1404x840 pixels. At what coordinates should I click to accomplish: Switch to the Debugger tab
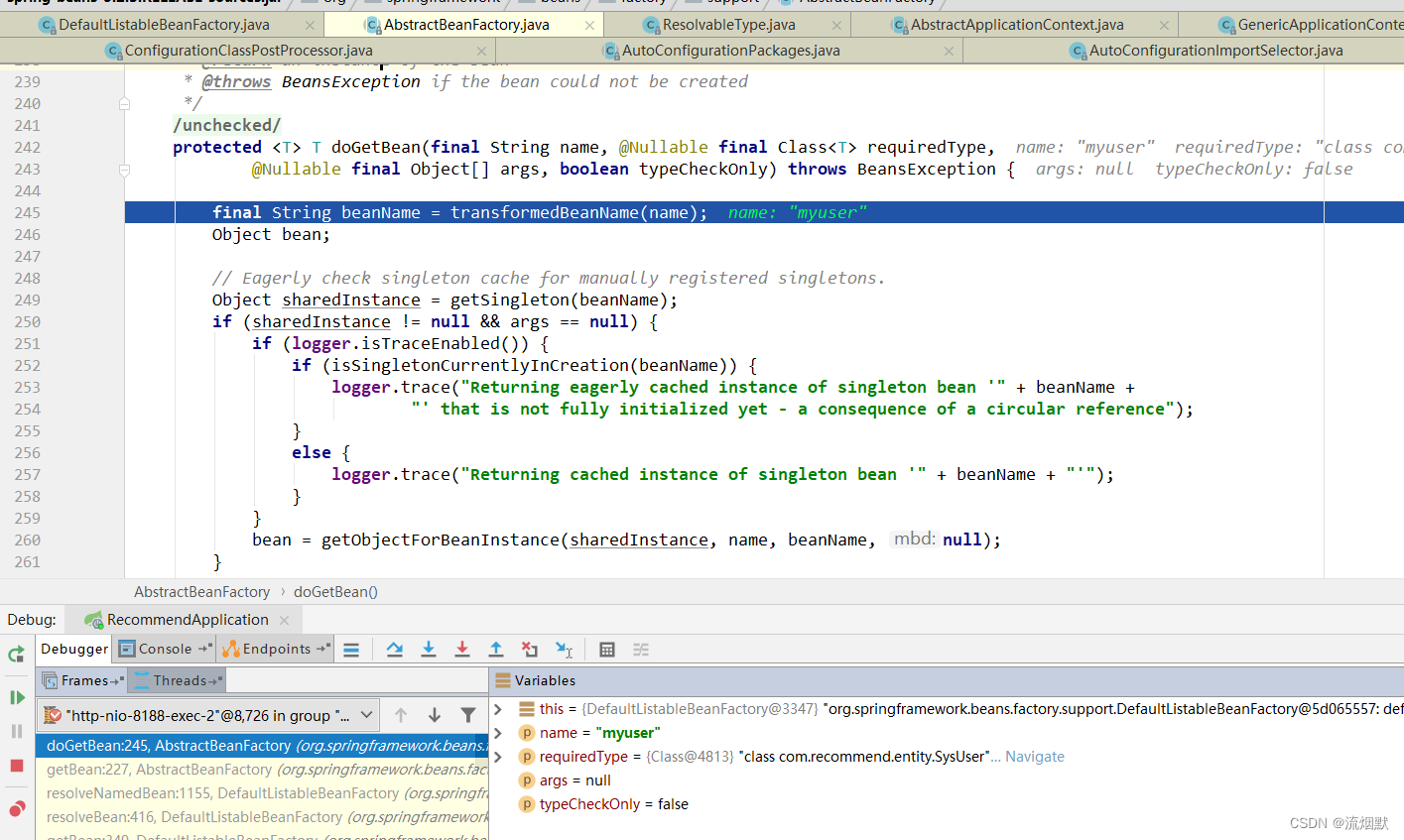click(74, 649)
